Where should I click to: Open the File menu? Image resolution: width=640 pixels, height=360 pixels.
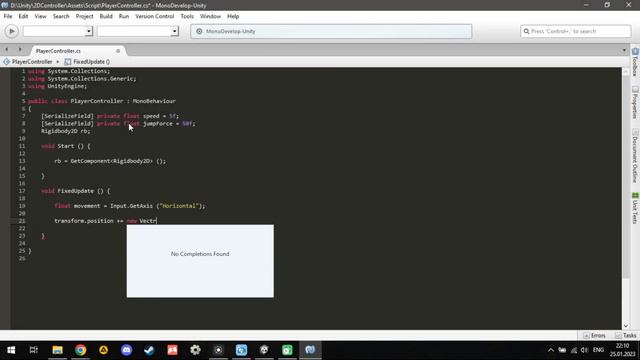pos(8,16)
